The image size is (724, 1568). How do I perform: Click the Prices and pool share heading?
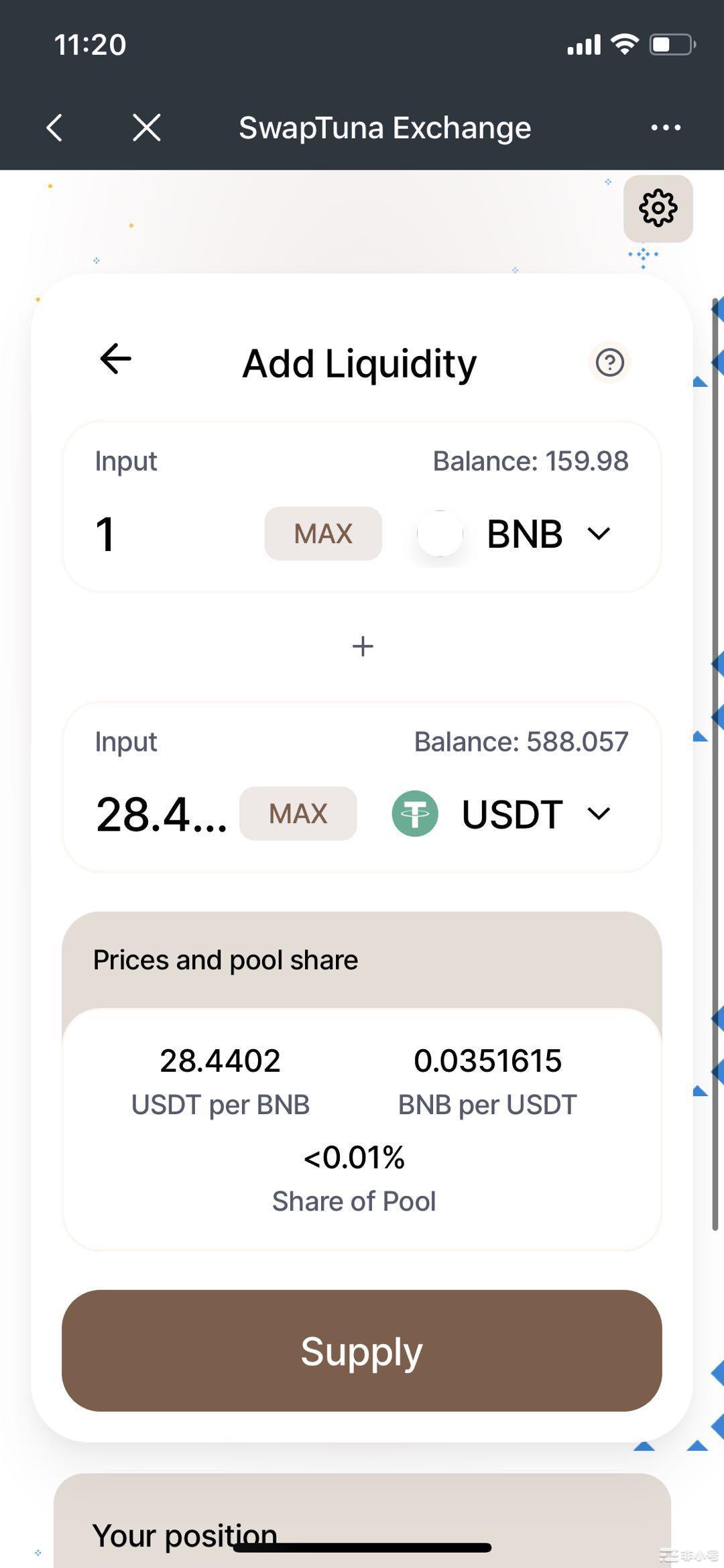225,960
